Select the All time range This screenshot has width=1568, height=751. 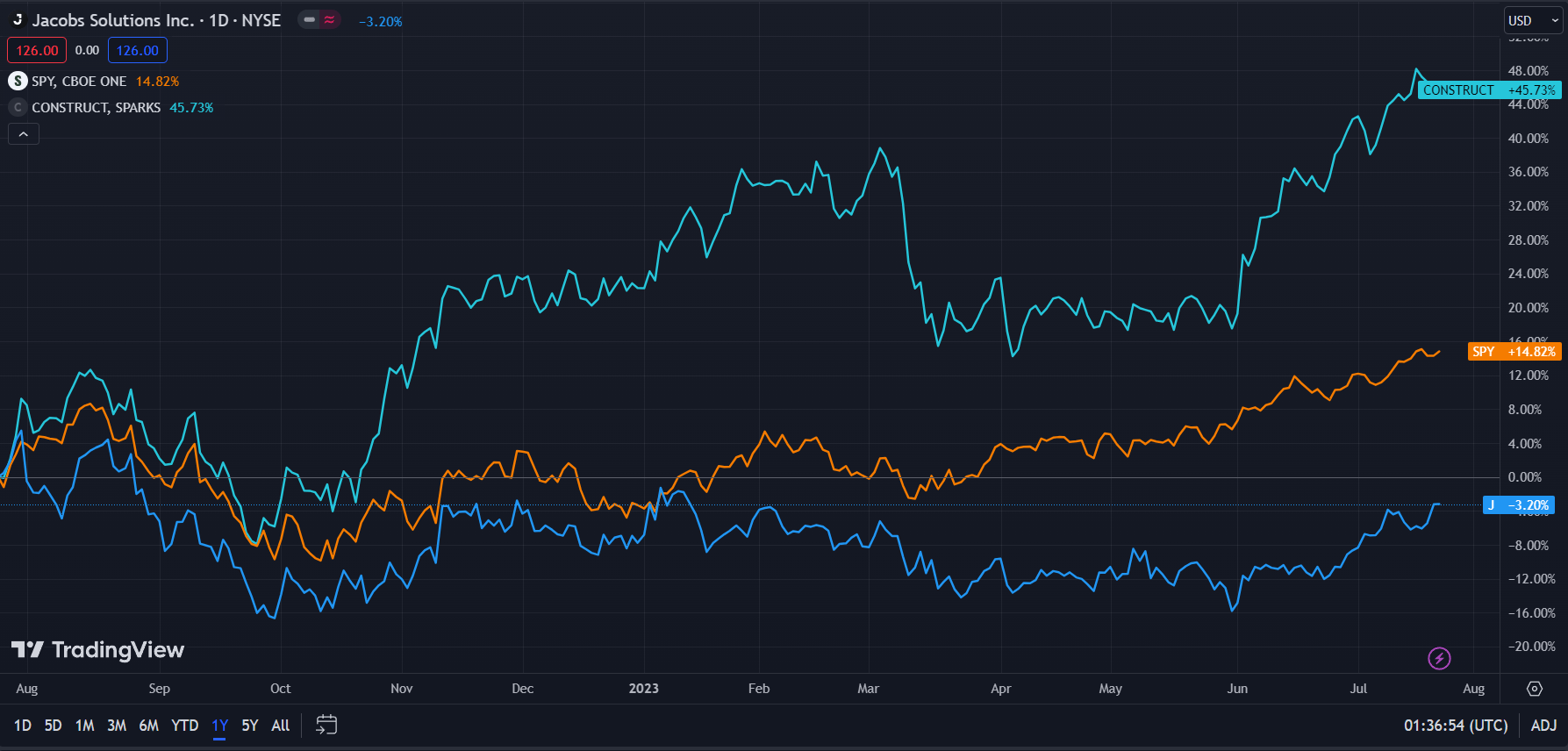coord(281,726)
